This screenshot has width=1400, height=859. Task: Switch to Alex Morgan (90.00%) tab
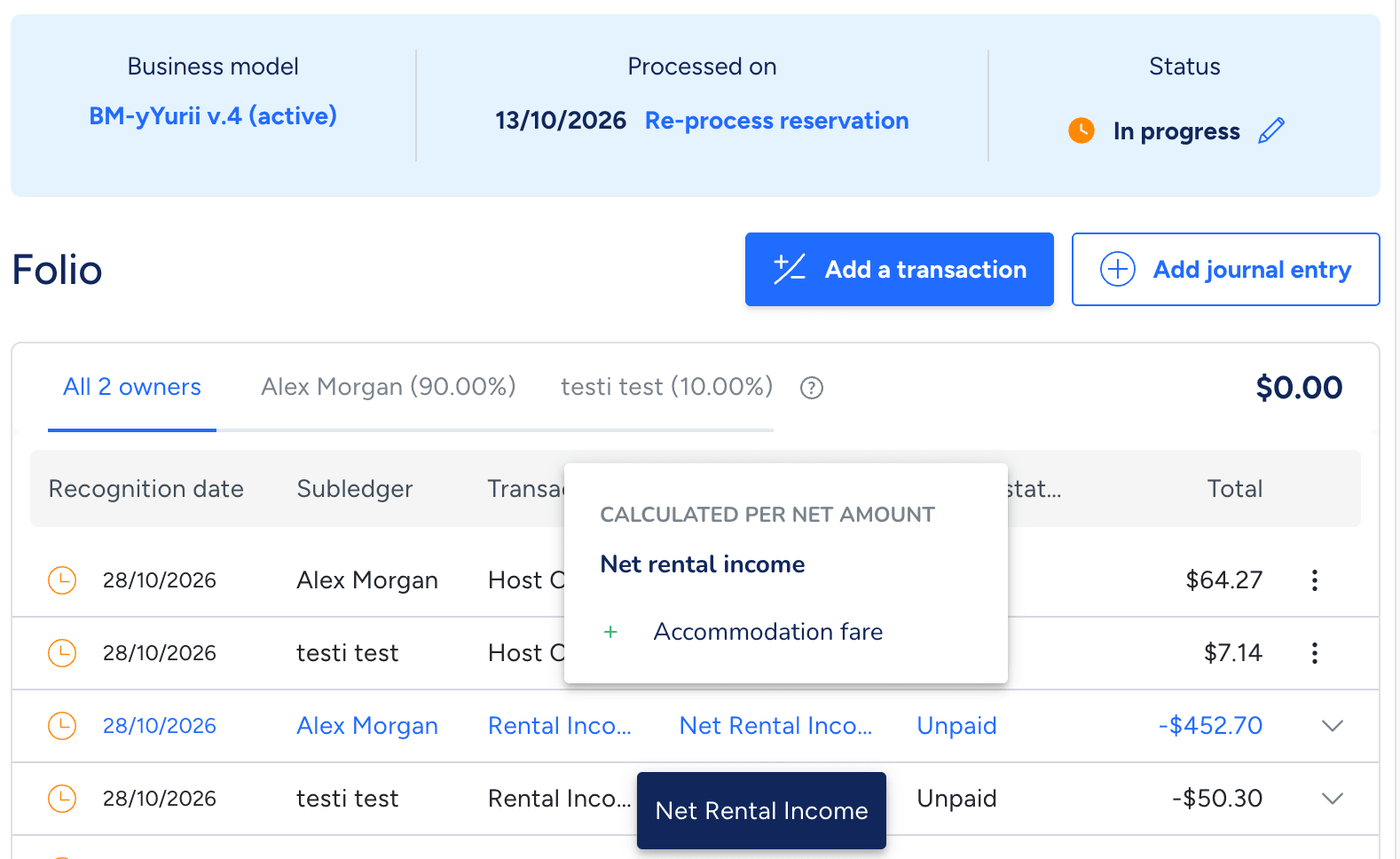pos(389,387)
